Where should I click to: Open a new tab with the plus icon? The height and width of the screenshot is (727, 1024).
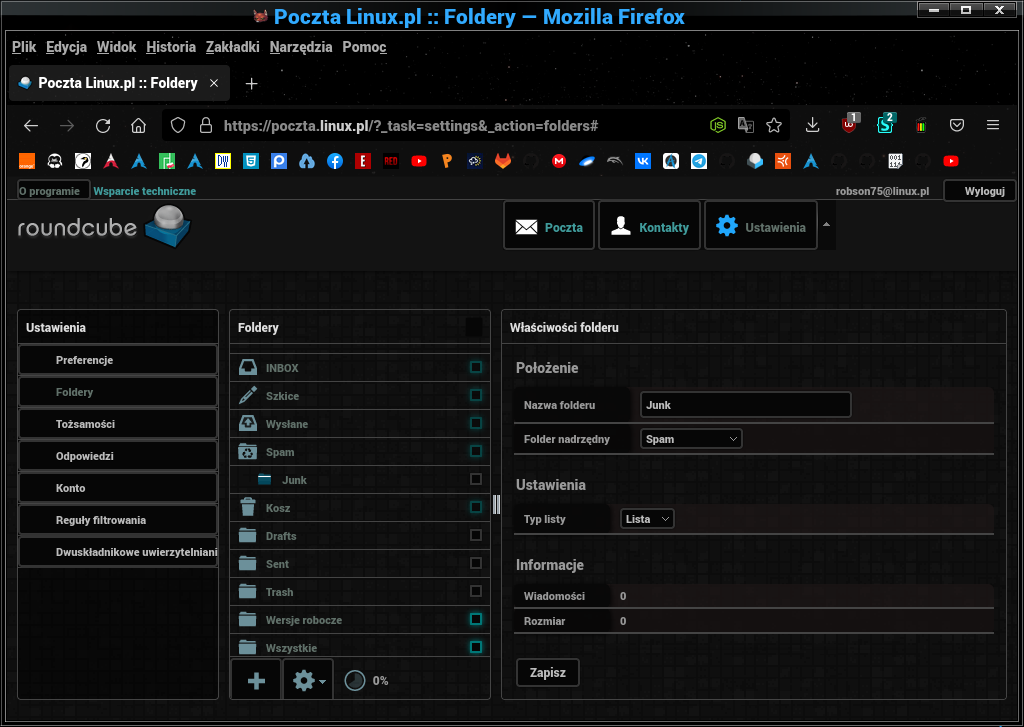pos(251,84)
